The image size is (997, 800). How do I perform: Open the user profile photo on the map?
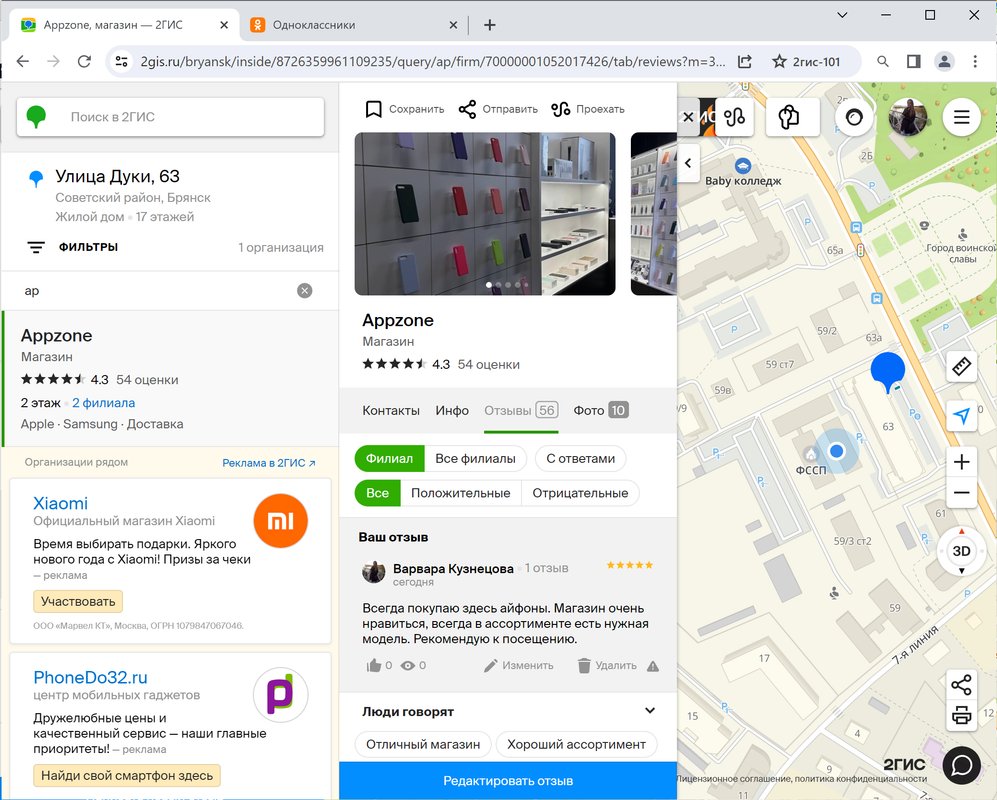pos(908,117)
